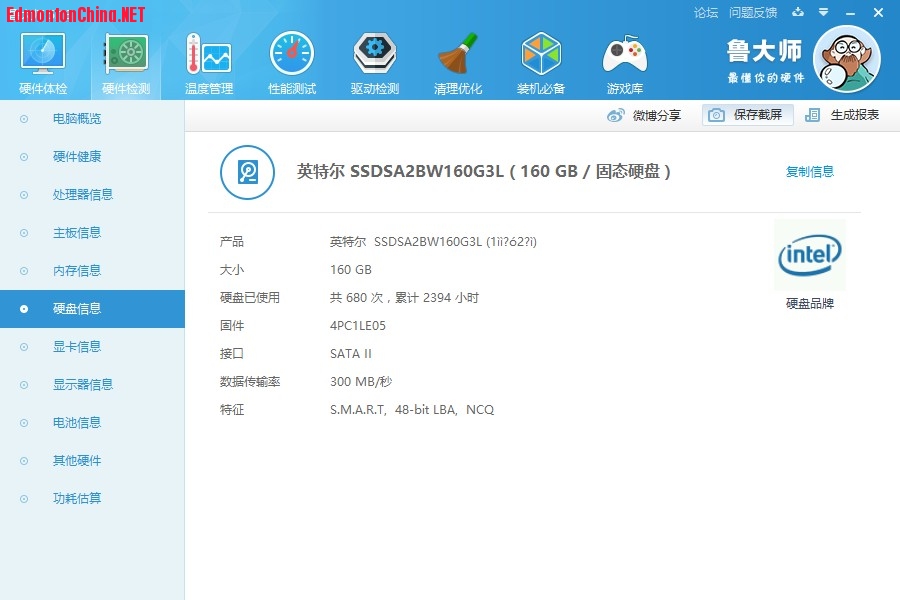The image size is (900, 600).
Task: Launch the 性能测试 performance test
Action: (x=291, y=60)
